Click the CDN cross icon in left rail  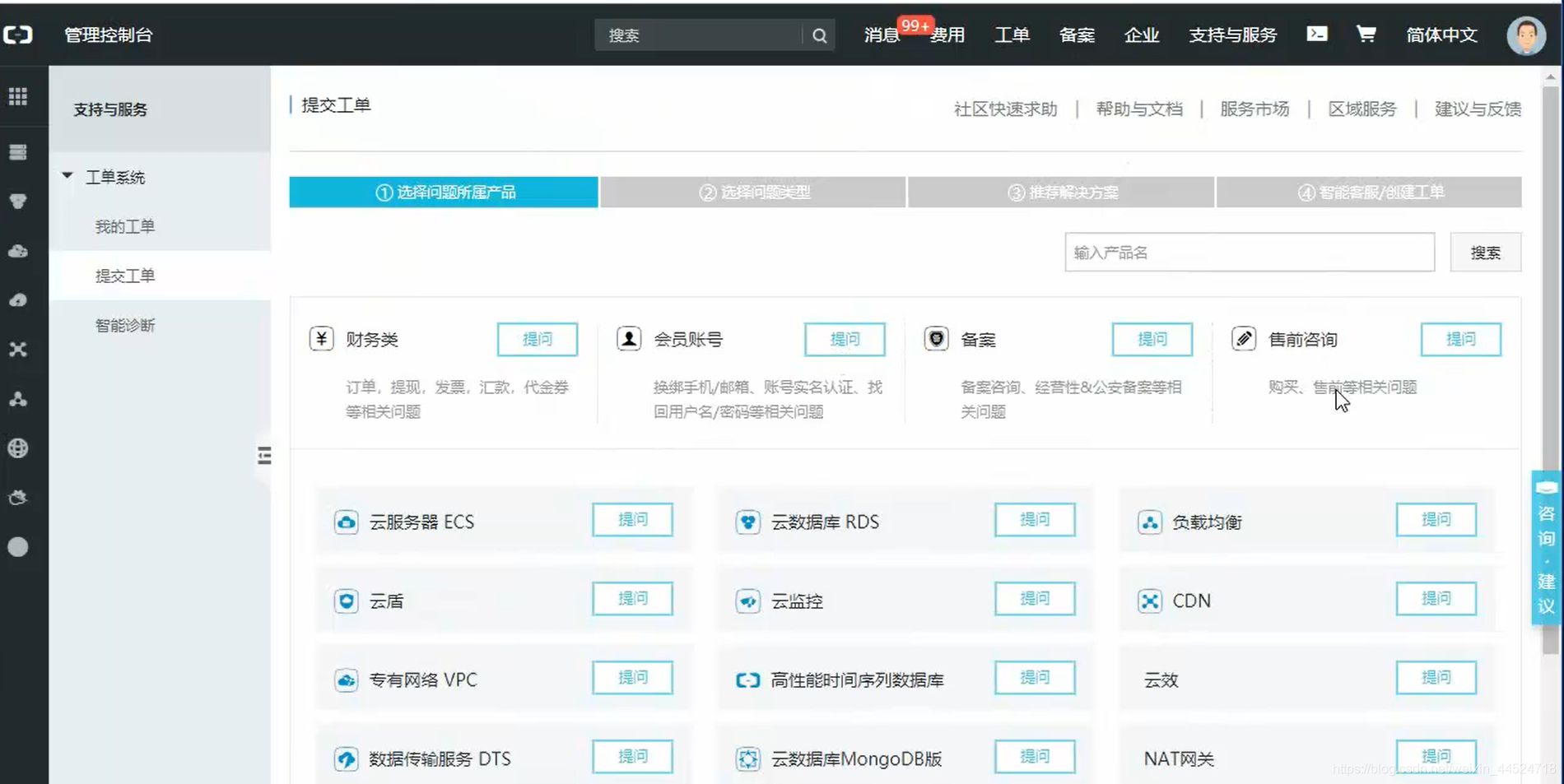pos(18,350)
